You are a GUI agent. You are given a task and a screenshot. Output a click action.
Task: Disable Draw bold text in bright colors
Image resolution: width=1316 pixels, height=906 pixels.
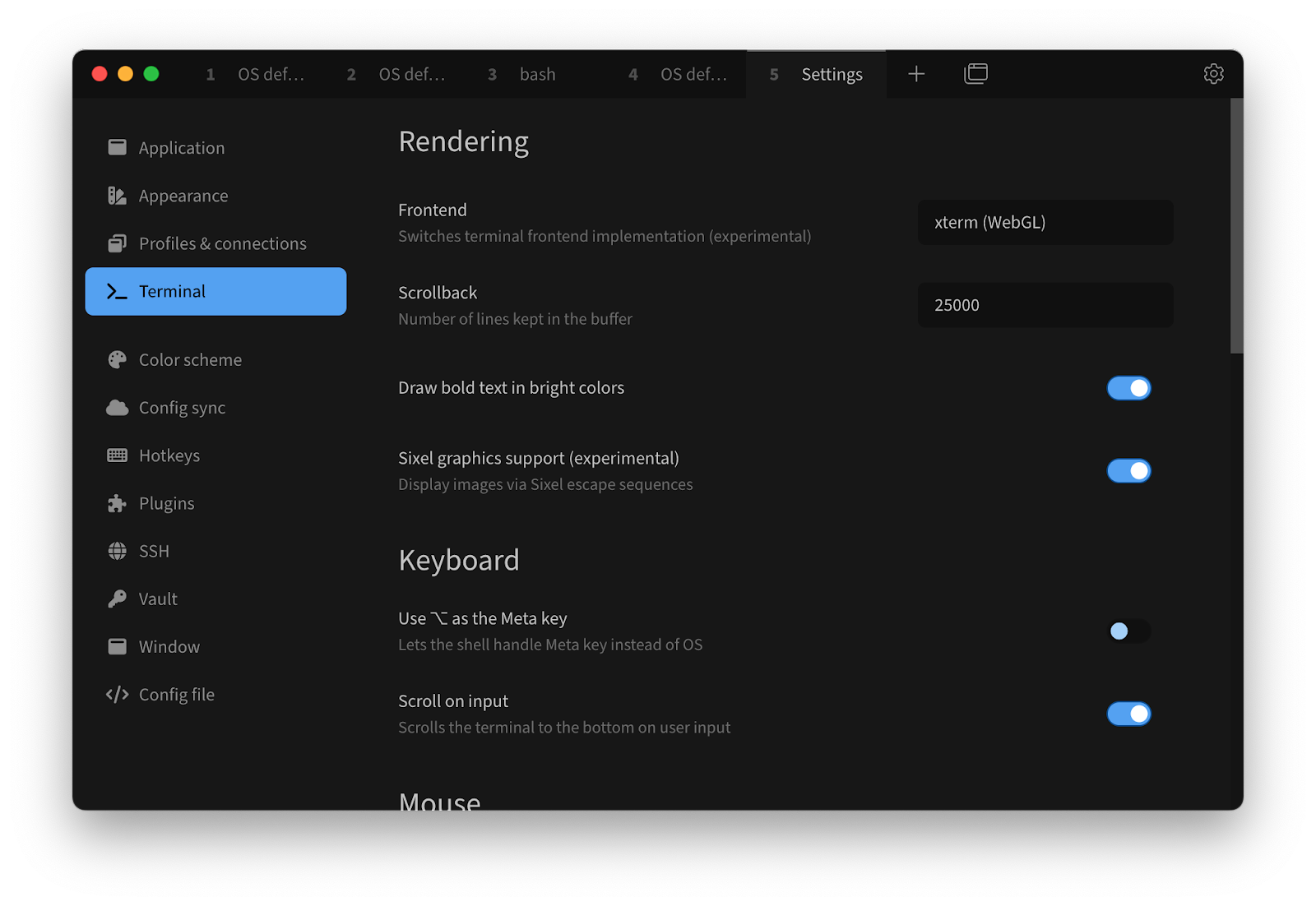click(1128, 387)
